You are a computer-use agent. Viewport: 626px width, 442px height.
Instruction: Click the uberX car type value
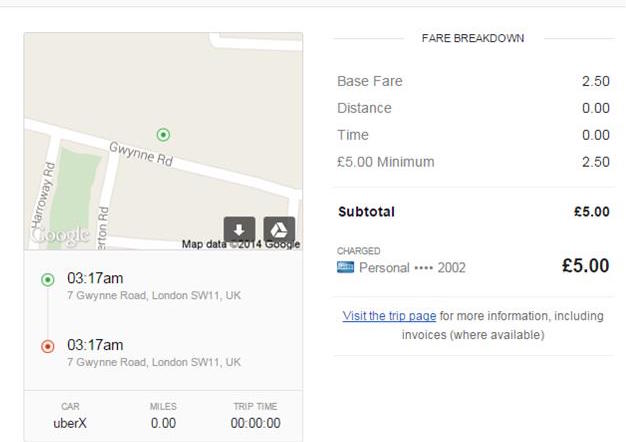tap(70, 423)
